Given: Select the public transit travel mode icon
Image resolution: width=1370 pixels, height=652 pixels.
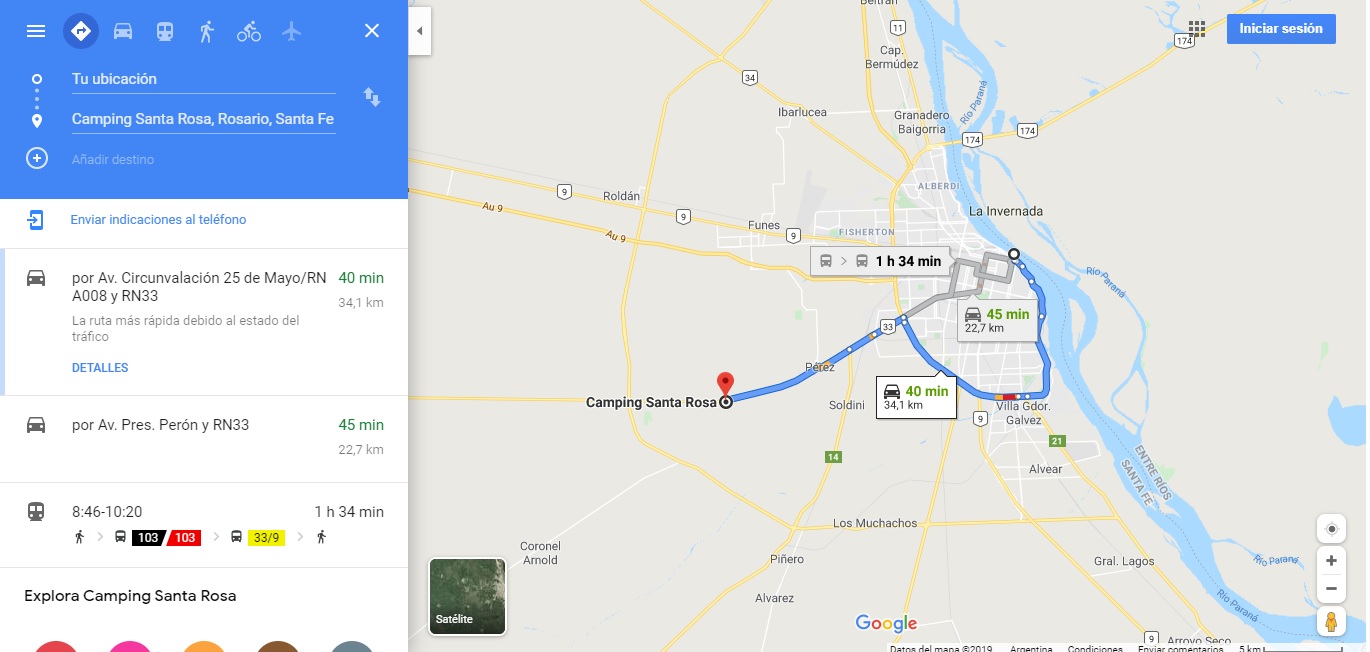Looking at the screenshot, I should click(x=165, y=31).
